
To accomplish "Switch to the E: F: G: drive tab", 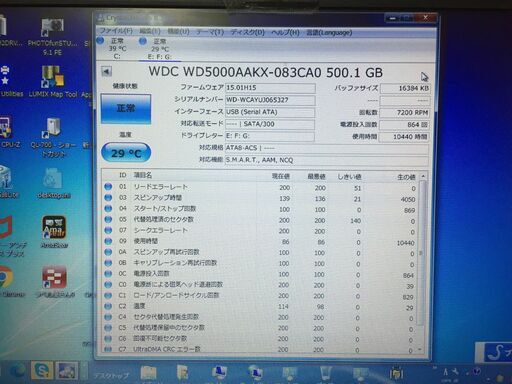I will point(159,49).
